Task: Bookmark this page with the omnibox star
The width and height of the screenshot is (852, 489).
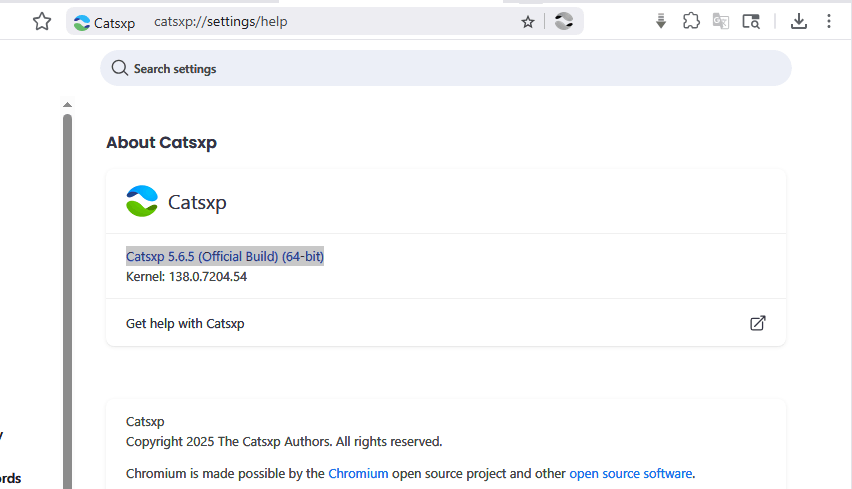Action: point(528,22)
